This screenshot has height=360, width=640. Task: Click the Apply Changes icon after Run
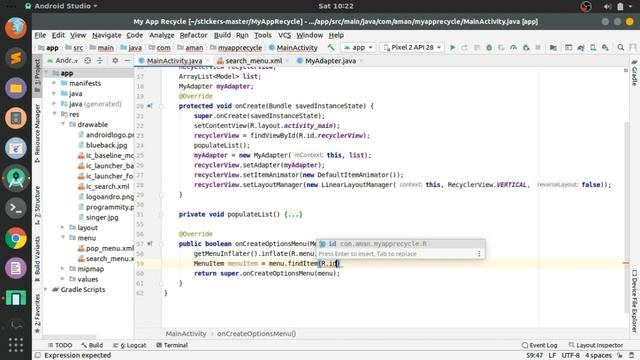coord(464,48)
